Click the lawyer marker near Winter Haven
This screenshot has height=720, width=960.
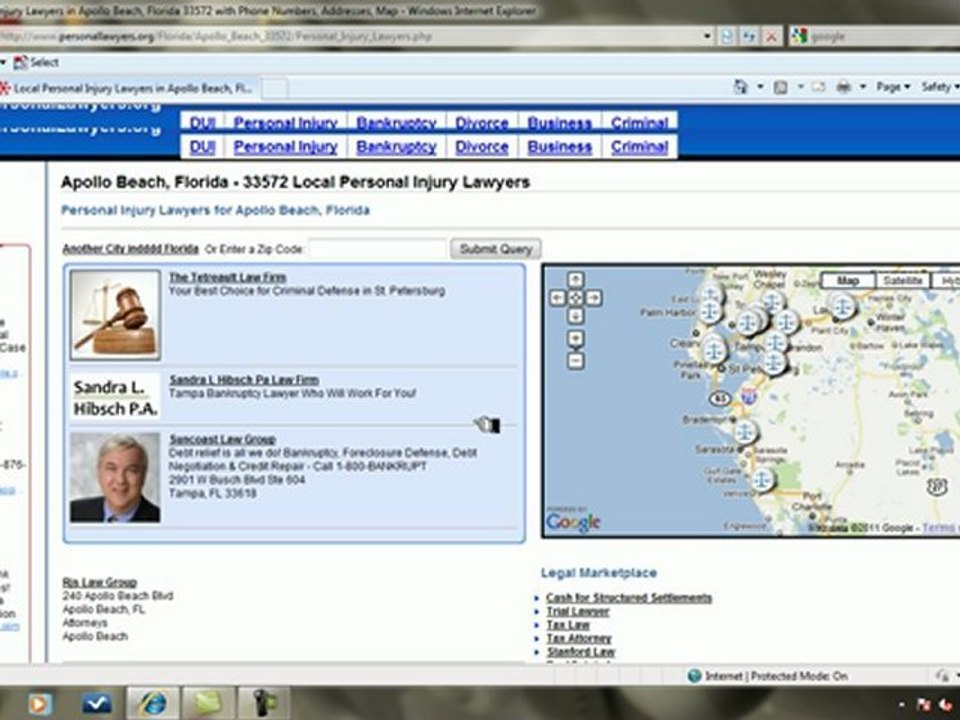[842, 305]
